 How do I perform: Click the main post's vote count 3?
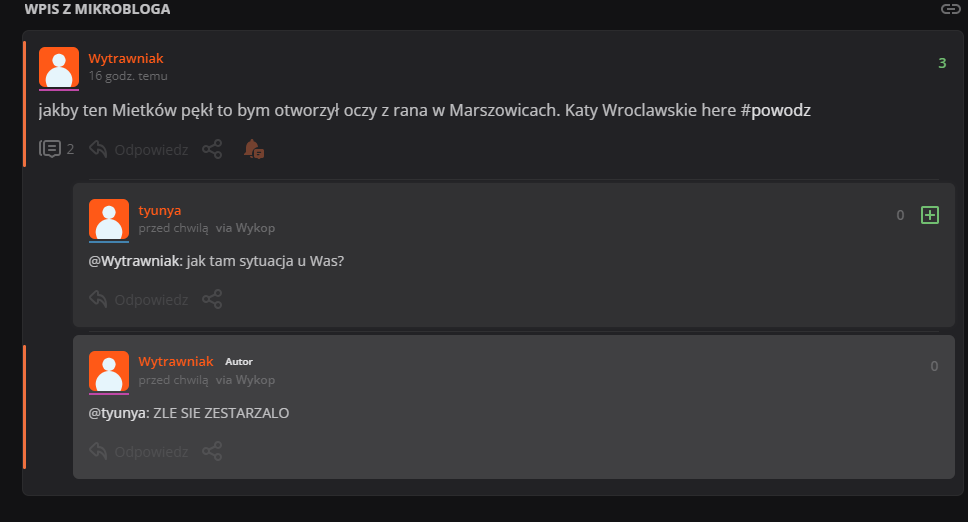[942, 64]
